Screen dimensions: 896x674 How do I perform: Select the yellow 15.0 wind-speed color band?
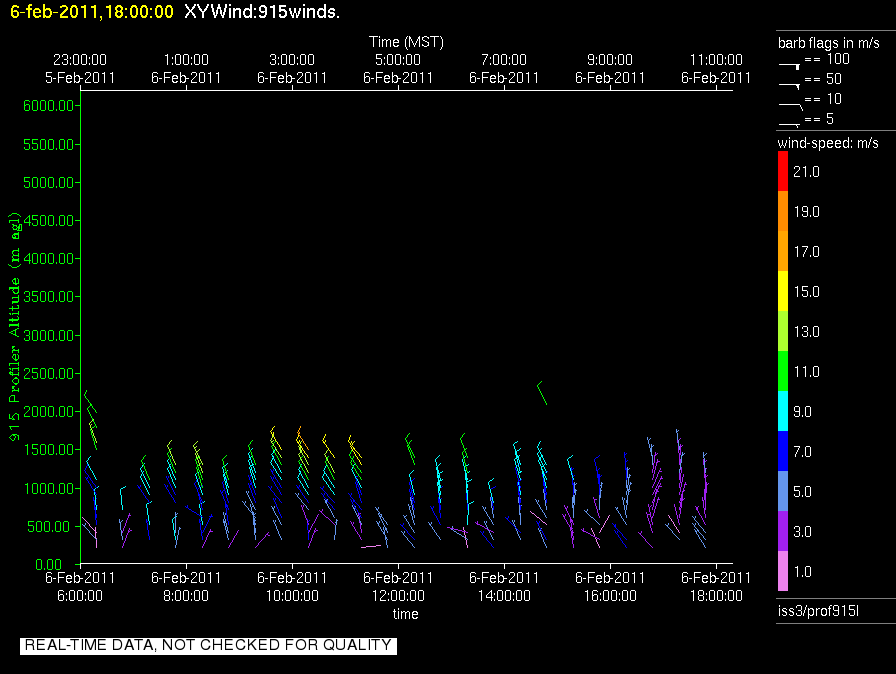[x=783, y=292]
